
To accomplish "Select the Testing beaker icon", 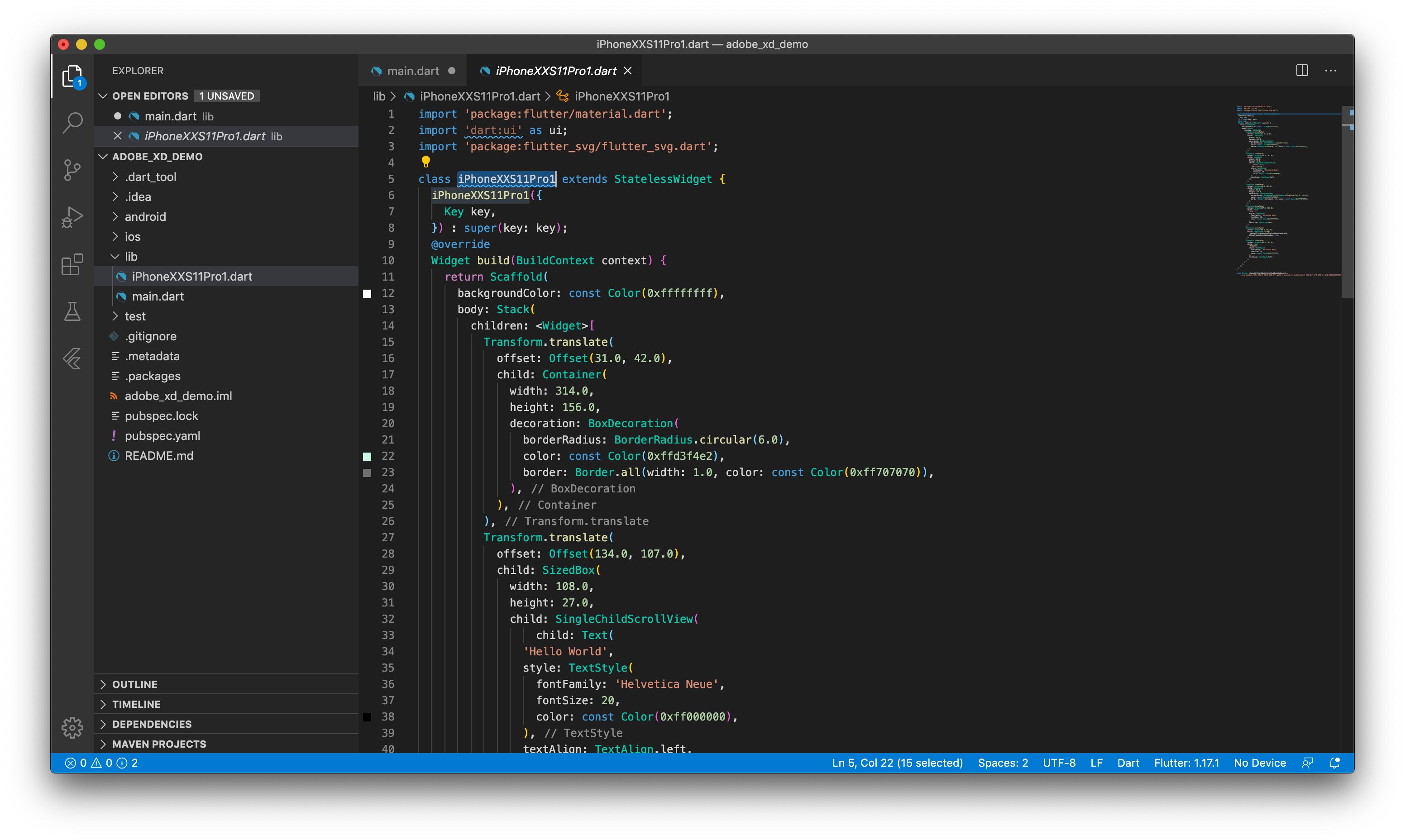I will [x=72, y=311].
